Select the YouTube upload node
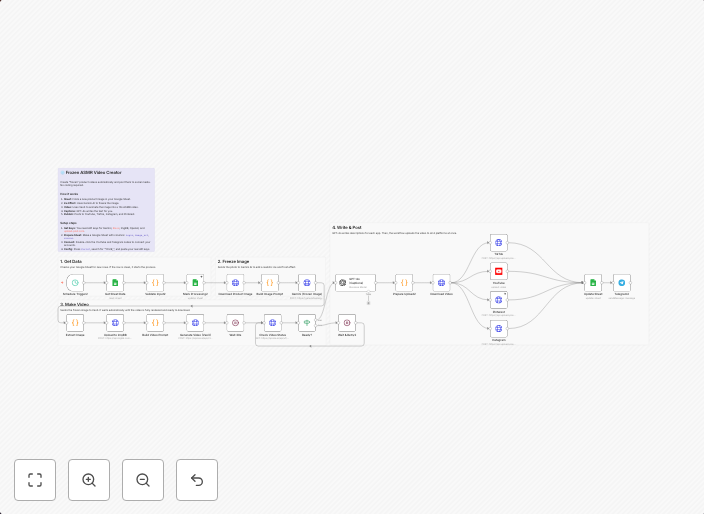 point(499,270)
